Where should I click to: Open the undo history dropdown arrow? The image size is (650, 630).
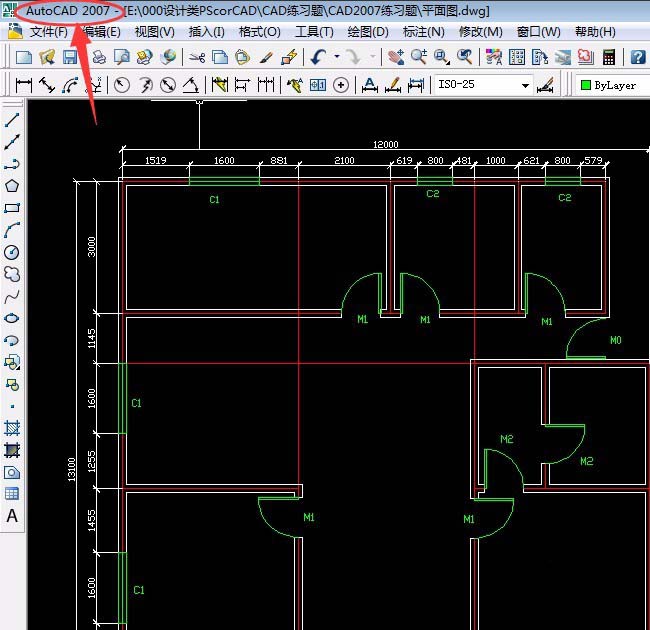click(337, 57)
